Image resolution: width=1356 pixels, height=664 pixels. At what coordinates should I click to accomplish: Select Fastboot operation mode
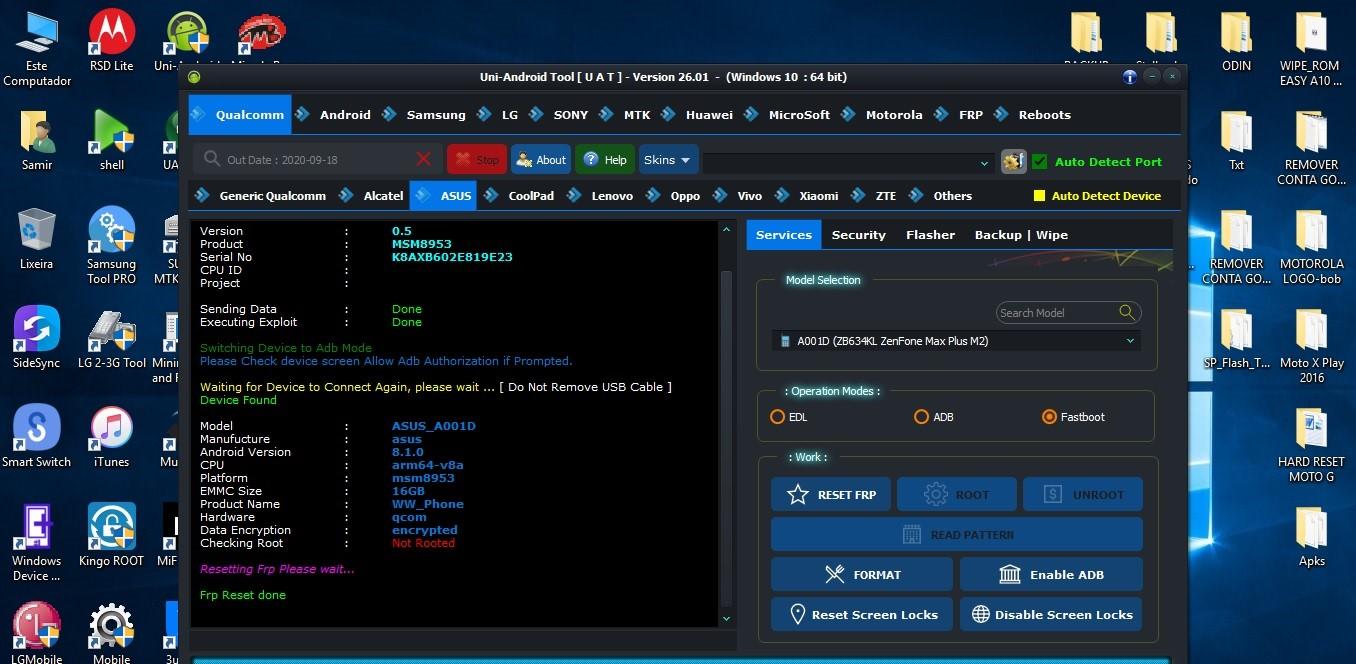click(1049, 417)
